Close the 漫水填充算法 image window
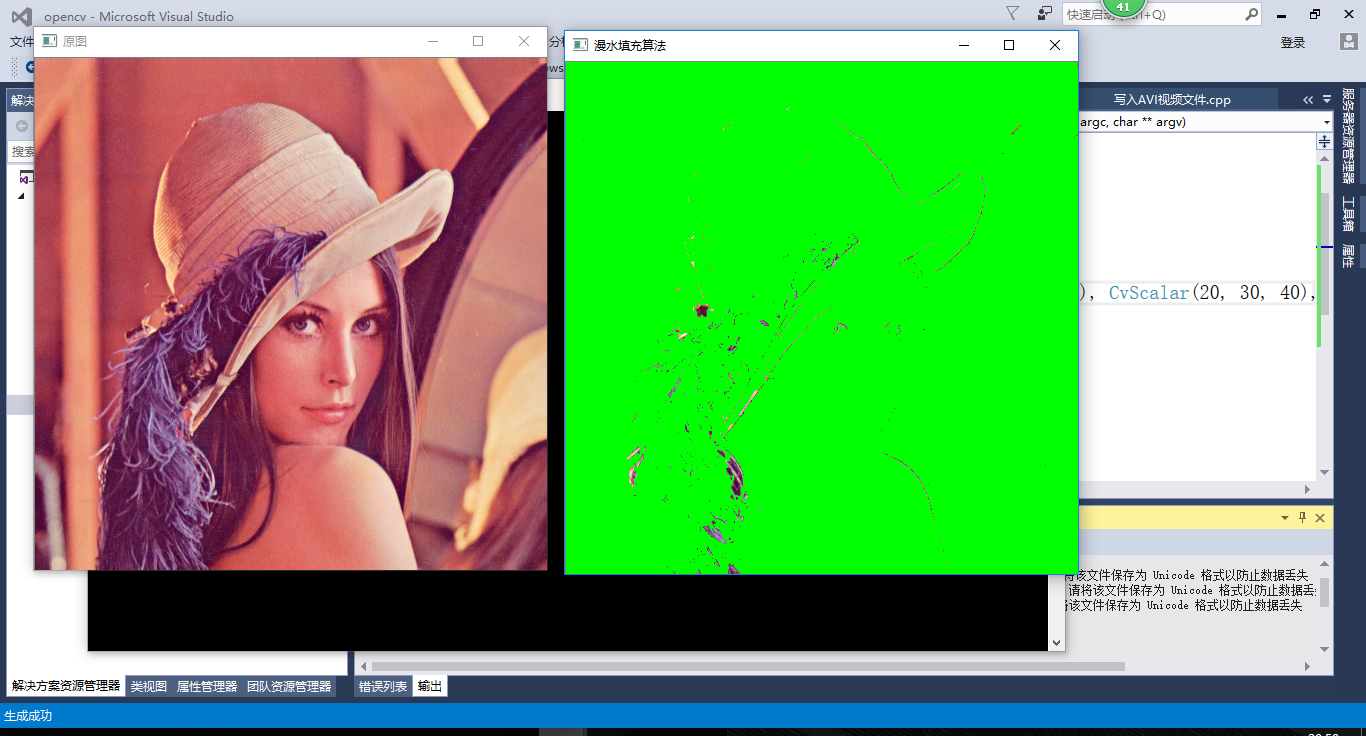This screenshot has width=1366, height=736. (1055, 45)
